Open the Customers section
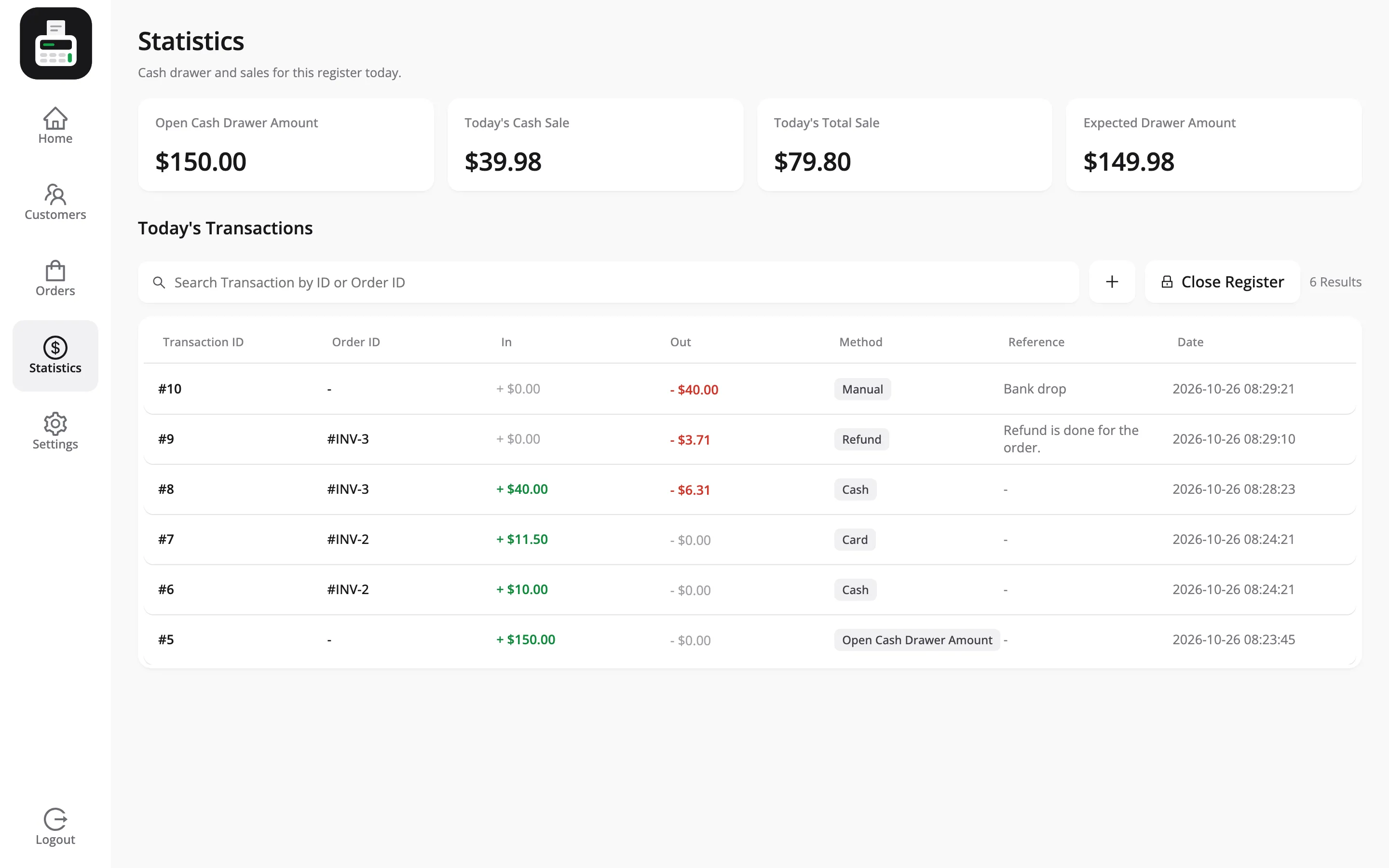The width and height of the screenshot is (1389, 868). coord(55,202)
